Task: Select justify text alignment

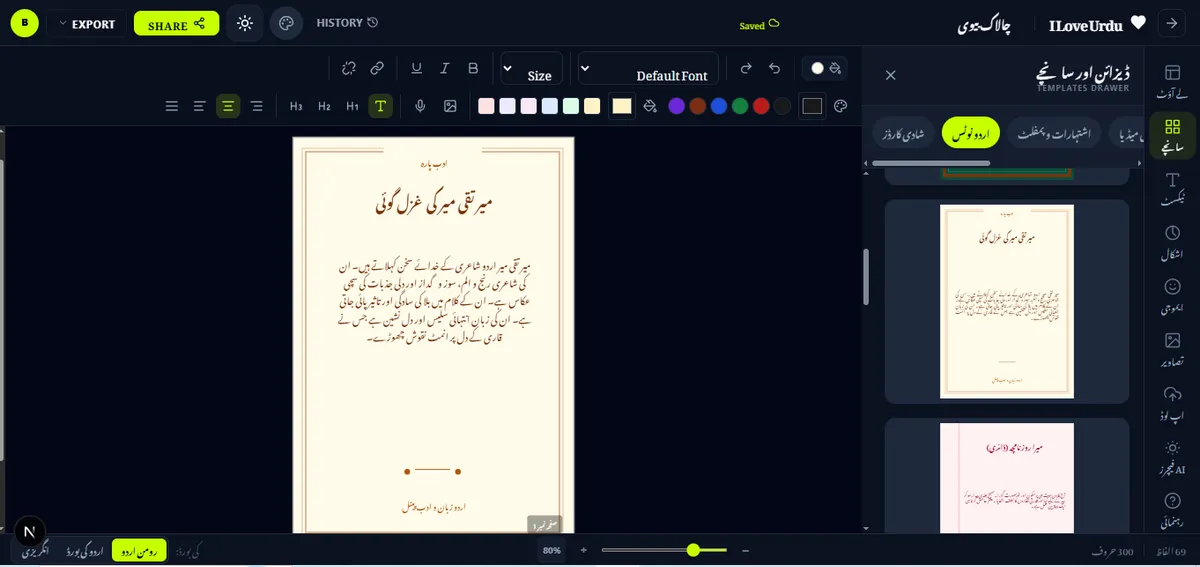Action: (x=172, y=106)
